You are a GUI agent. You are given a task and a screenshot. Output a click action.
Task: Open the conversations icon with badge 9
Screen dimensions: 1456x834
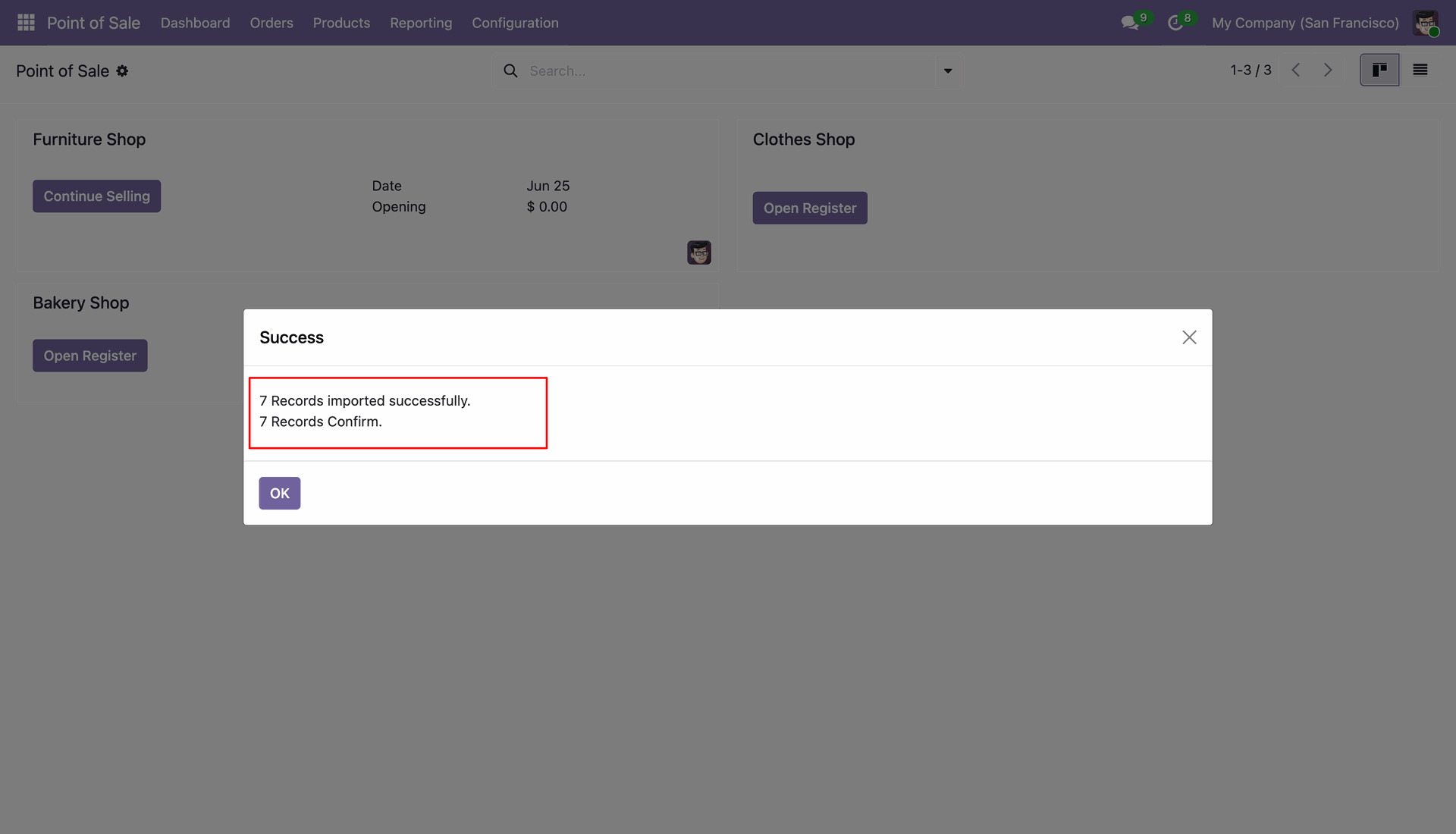(1131, 23)
